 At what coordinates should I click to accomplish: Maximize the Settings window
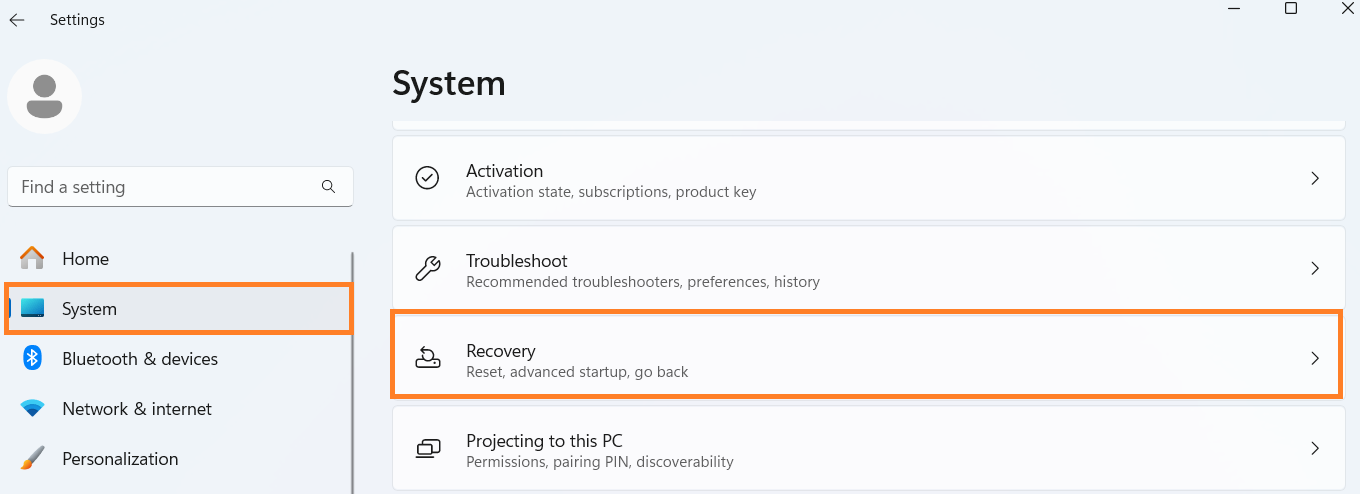tap(1291, 9)
